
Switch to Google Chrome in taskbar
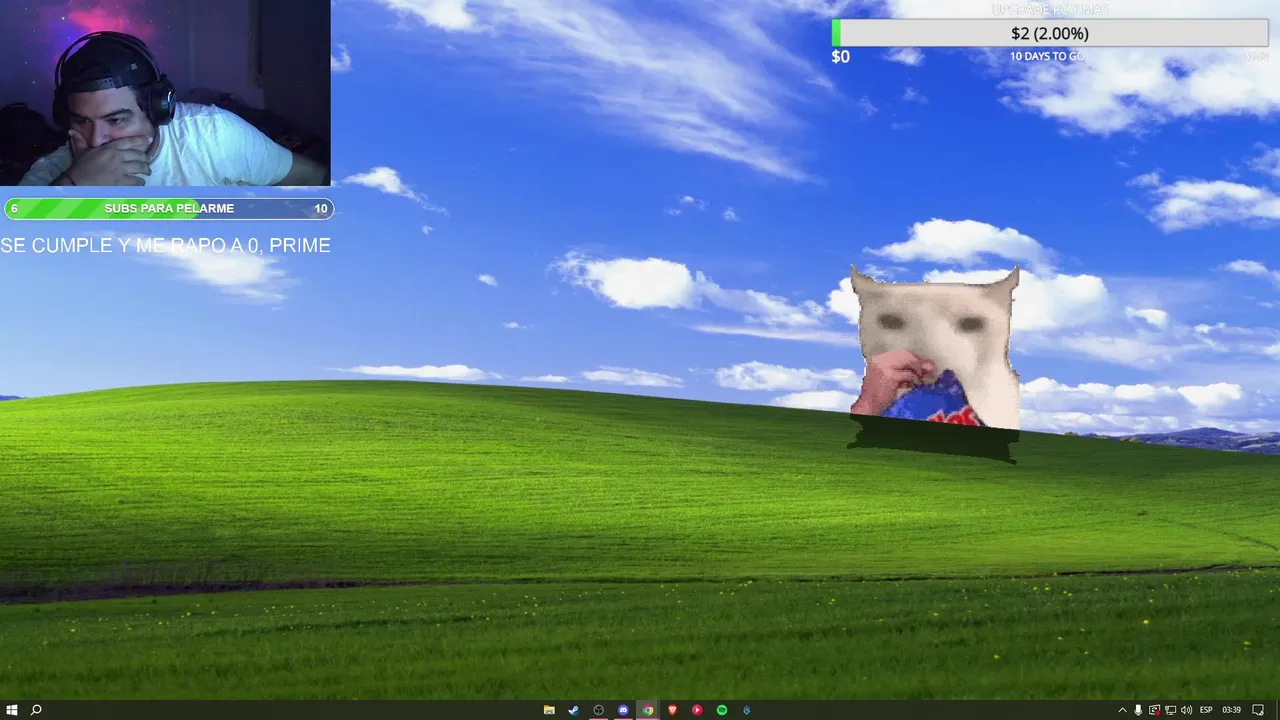pos(648,710)
